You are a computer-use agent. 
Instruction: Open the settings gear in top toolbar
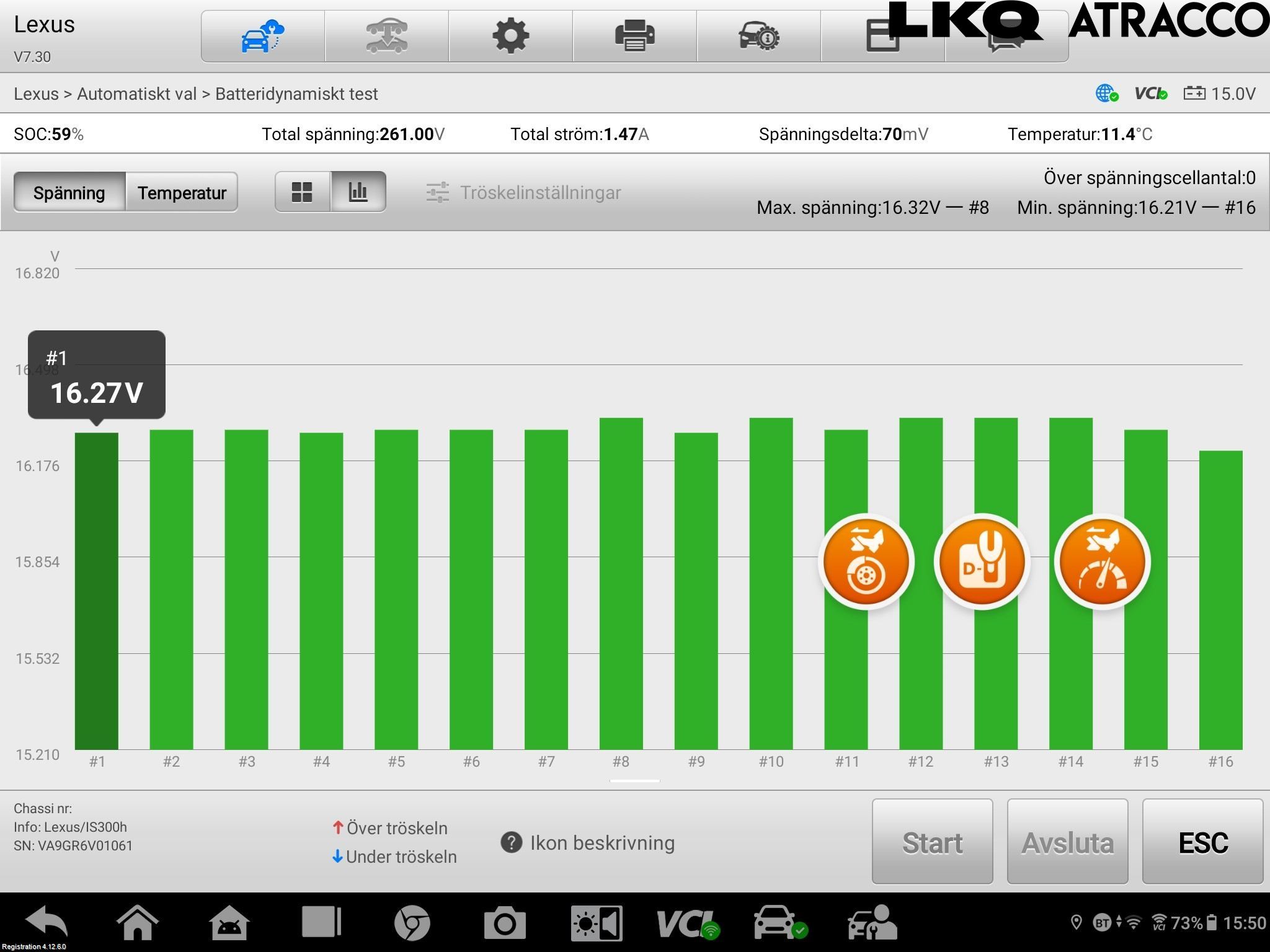[x=510, y=36]
